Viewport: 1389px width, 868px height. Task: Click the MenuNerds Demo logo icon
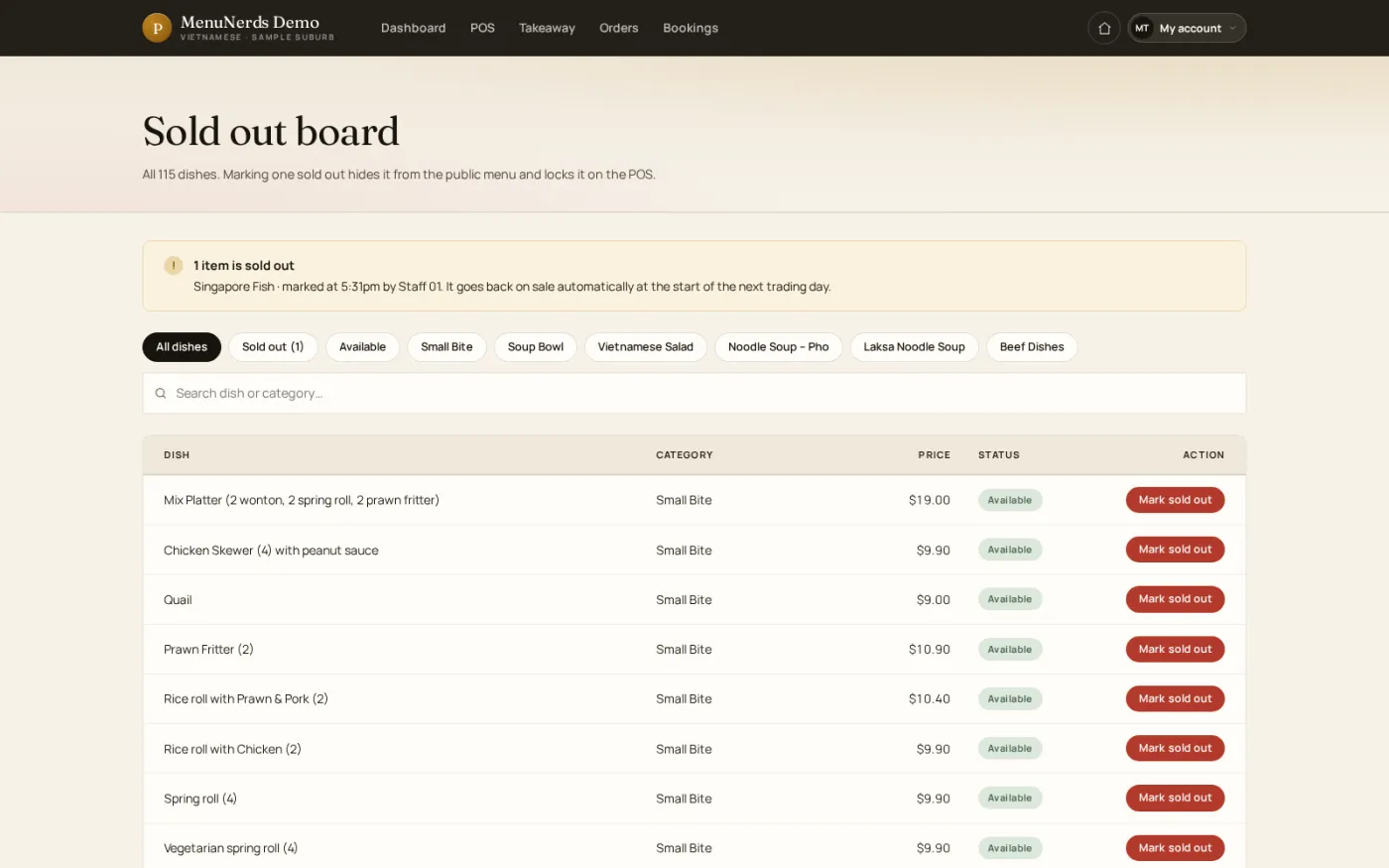(157, 28)
